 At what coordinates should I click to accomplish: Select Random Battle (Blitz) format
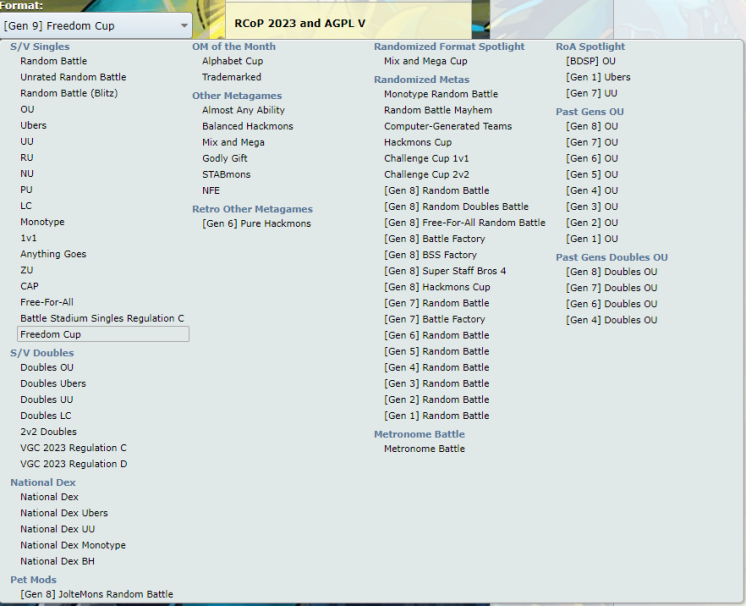point(69,93)
